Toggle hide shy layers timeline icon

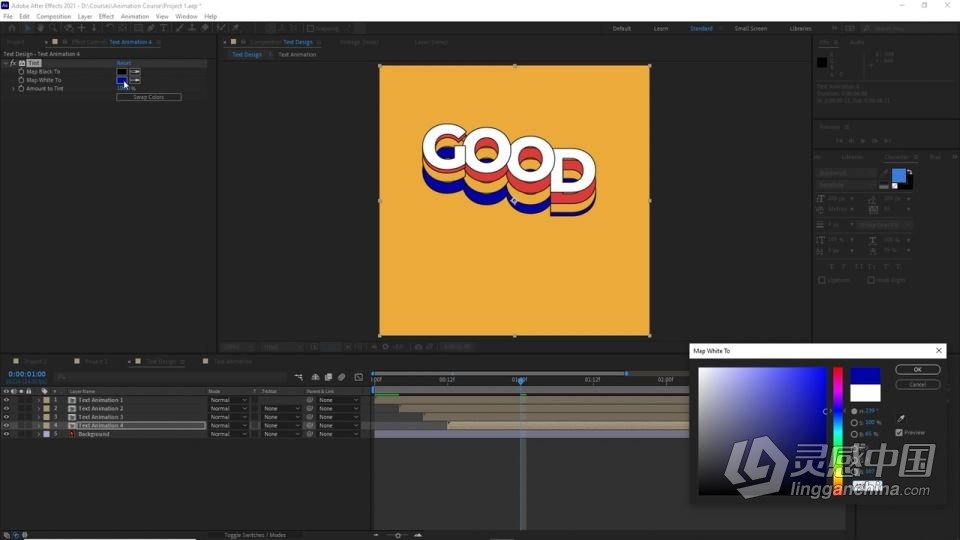315,377
